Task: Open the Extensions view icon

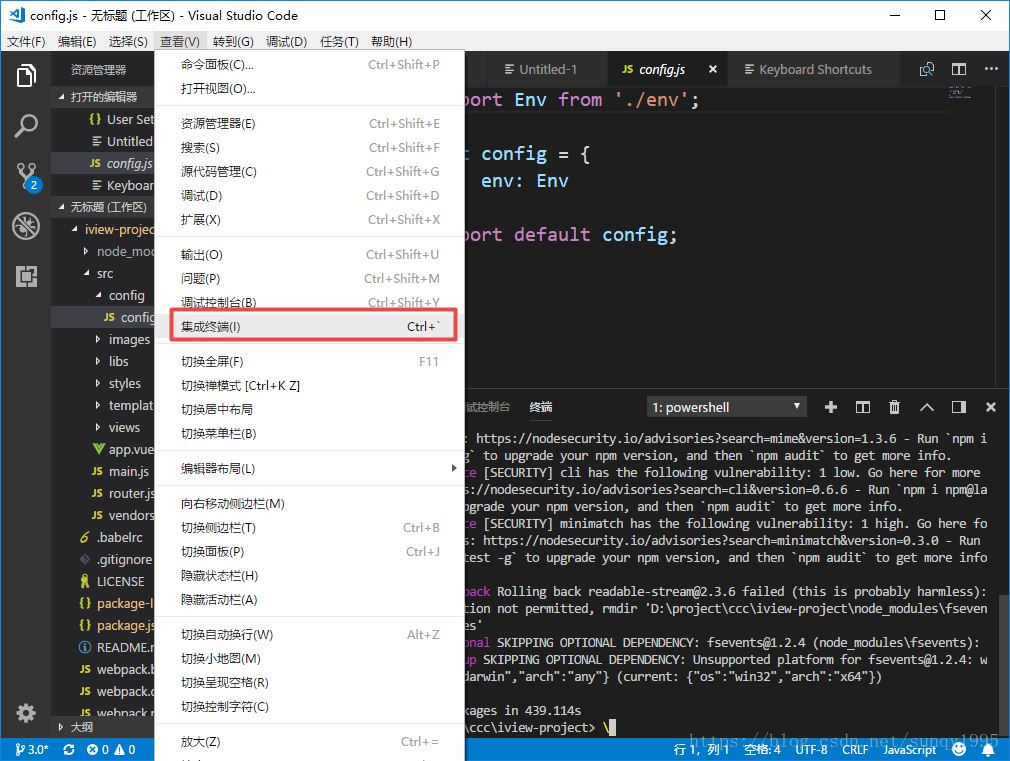Action: click(26, 276)
